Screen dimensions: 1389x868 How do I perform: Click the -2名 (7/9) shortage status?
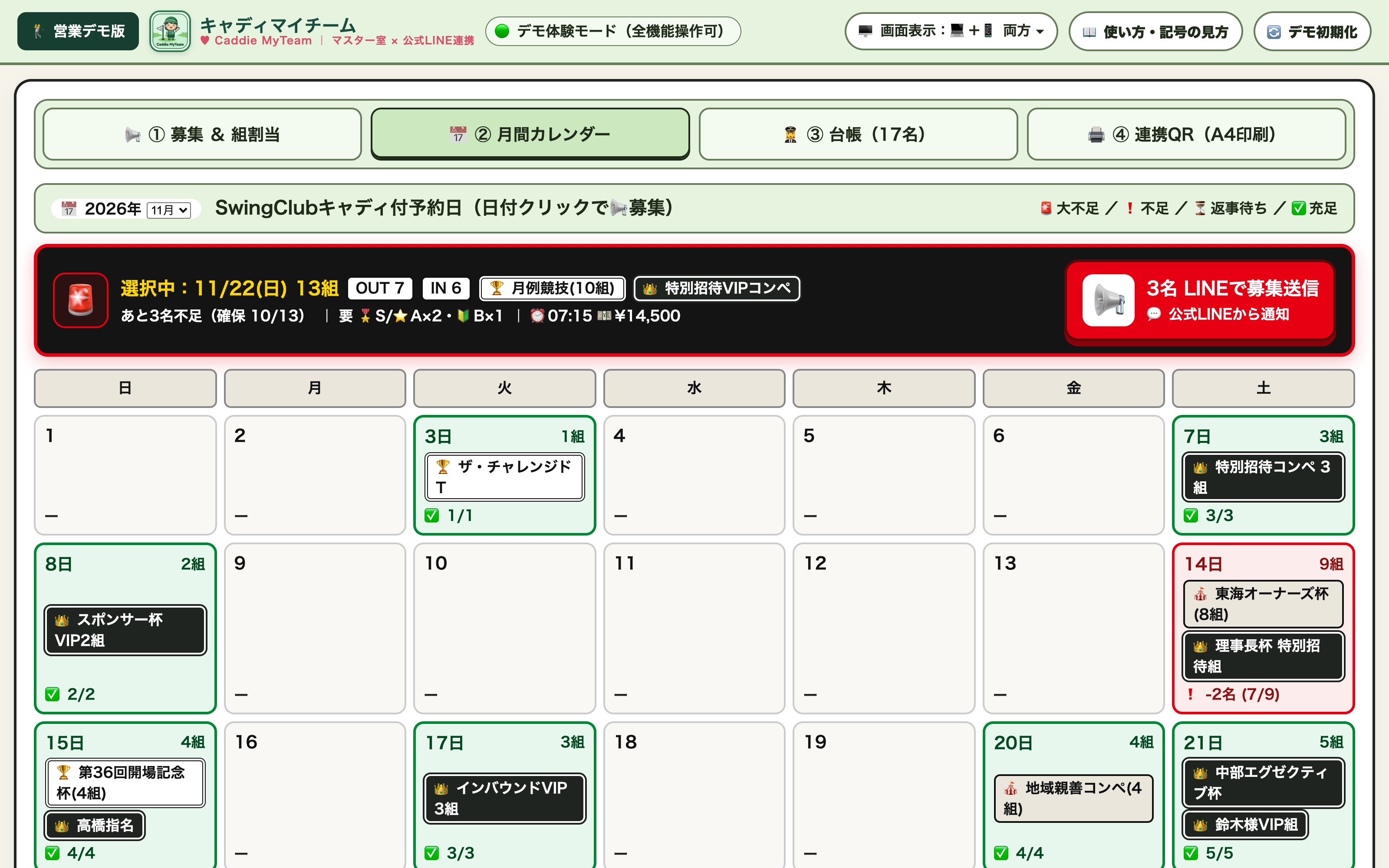[1242, 695]
